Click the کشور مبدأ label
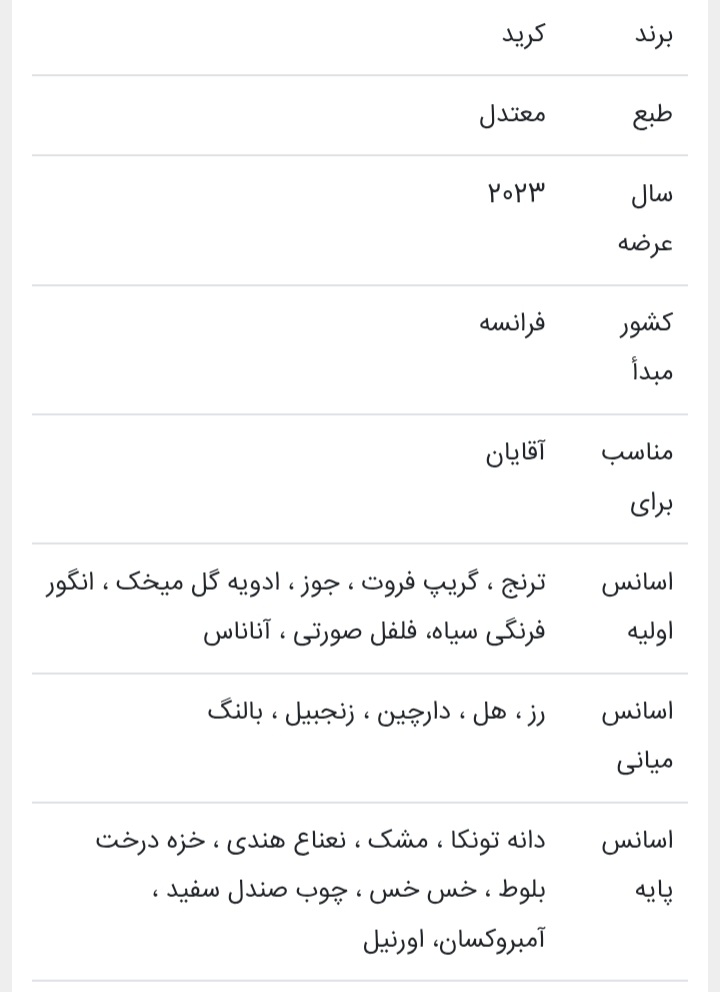This screenshot has width=720, height=992. [x=645, y=347]
